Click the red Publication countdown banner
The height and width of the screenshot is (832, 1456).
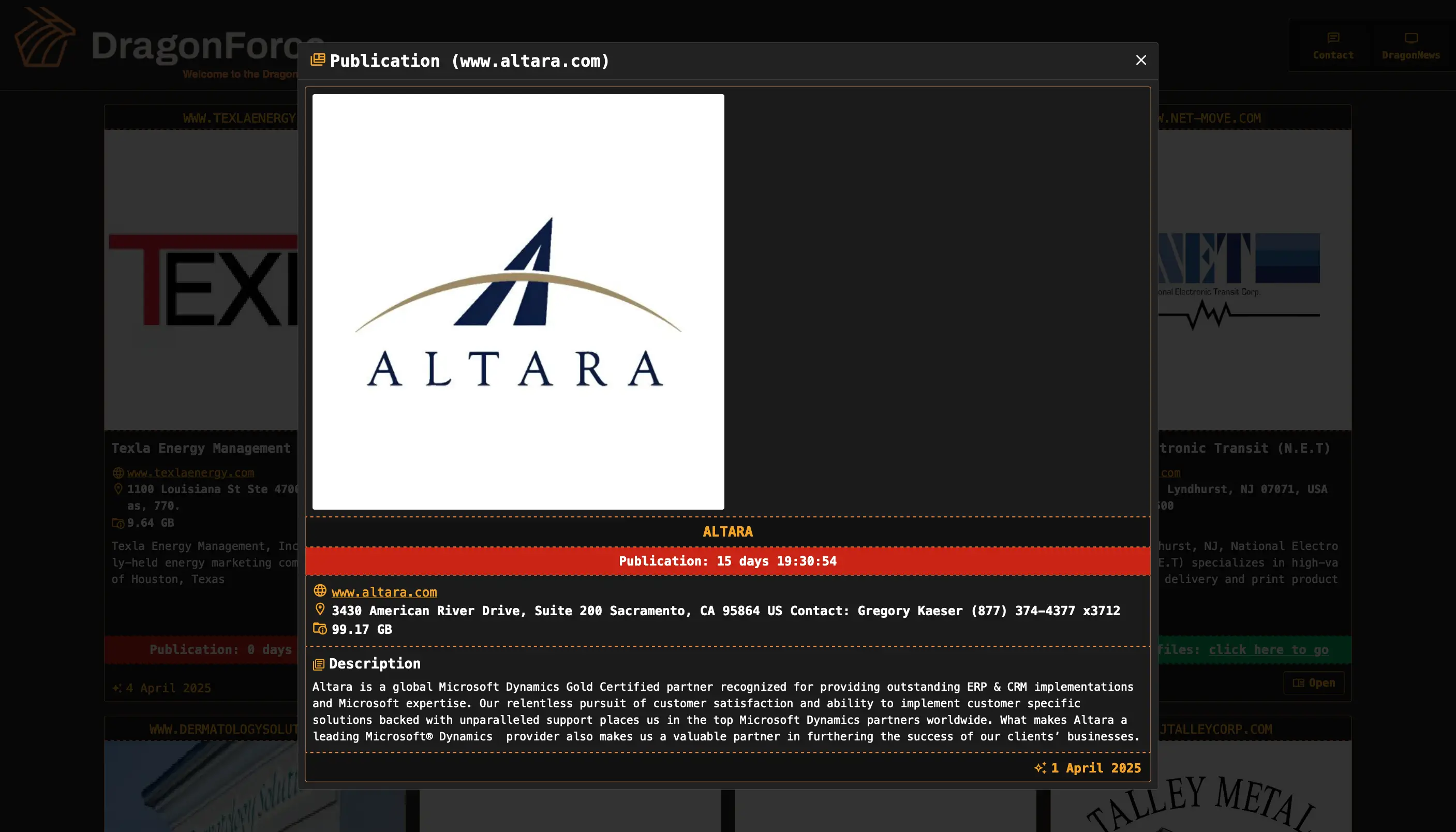click(727, 561)
